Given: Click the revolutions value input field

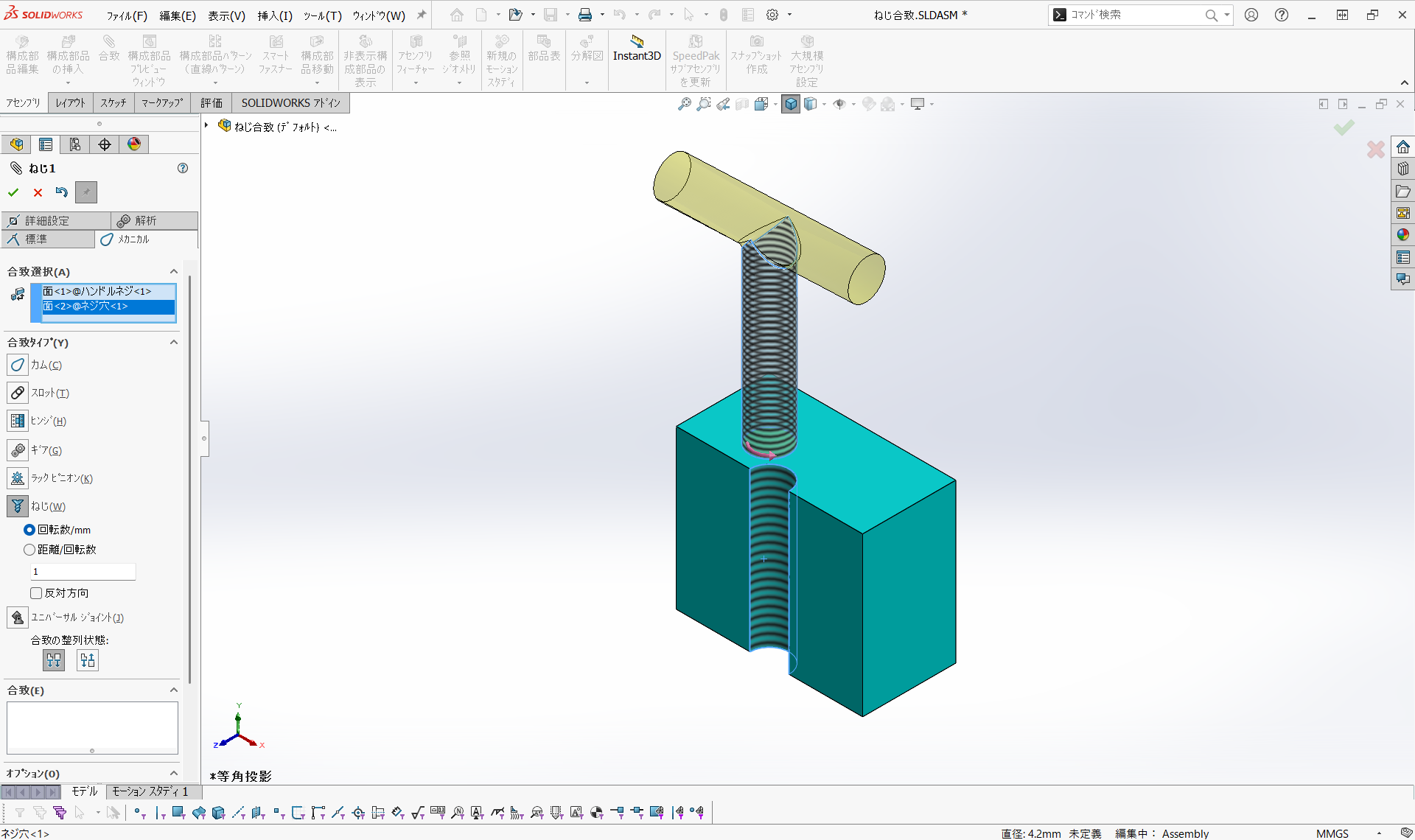Looking at the screenshot, I should (83, 572).
